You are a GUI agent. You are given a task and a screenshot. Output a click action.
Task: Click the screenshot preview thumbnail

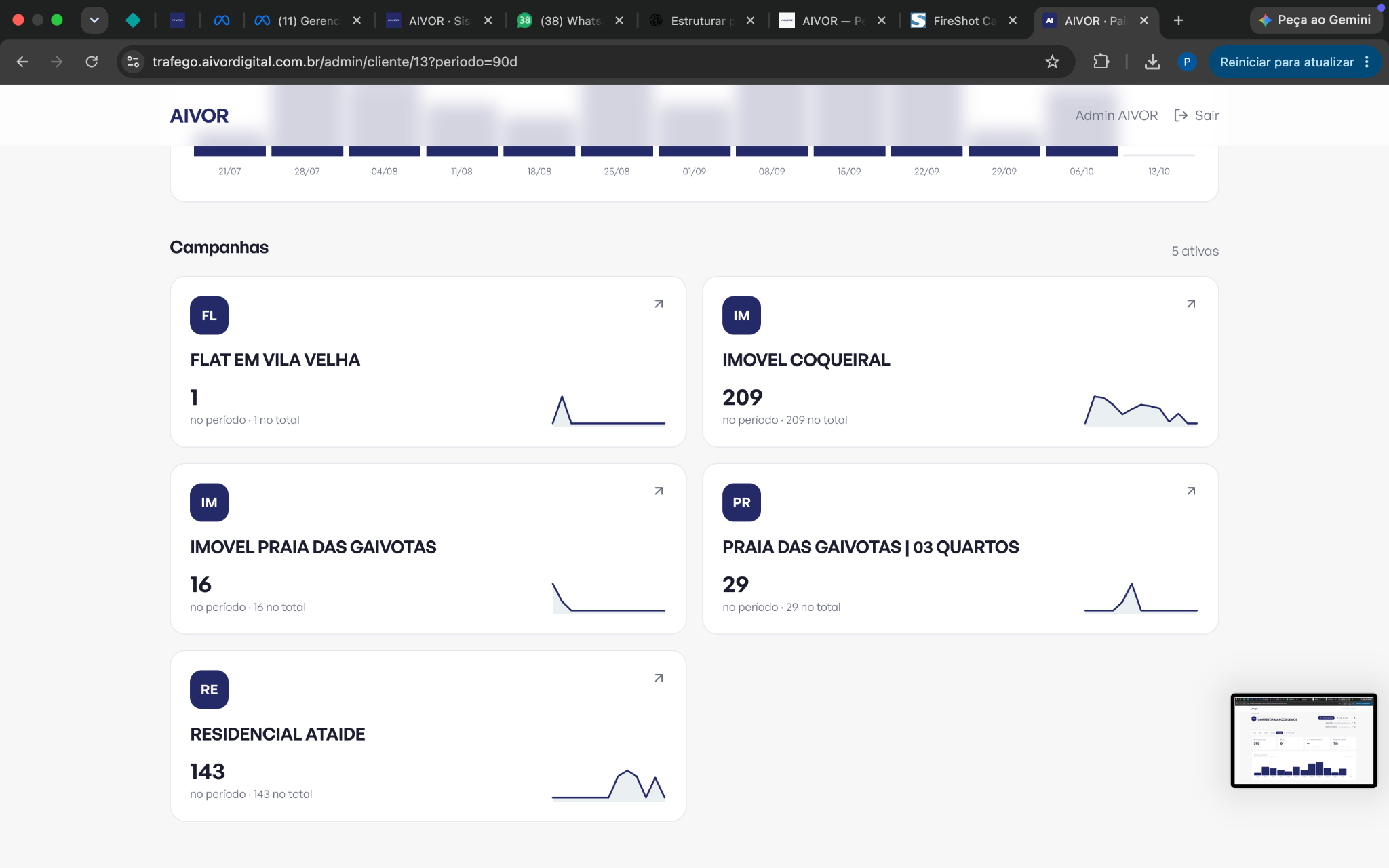point(1304,741)
